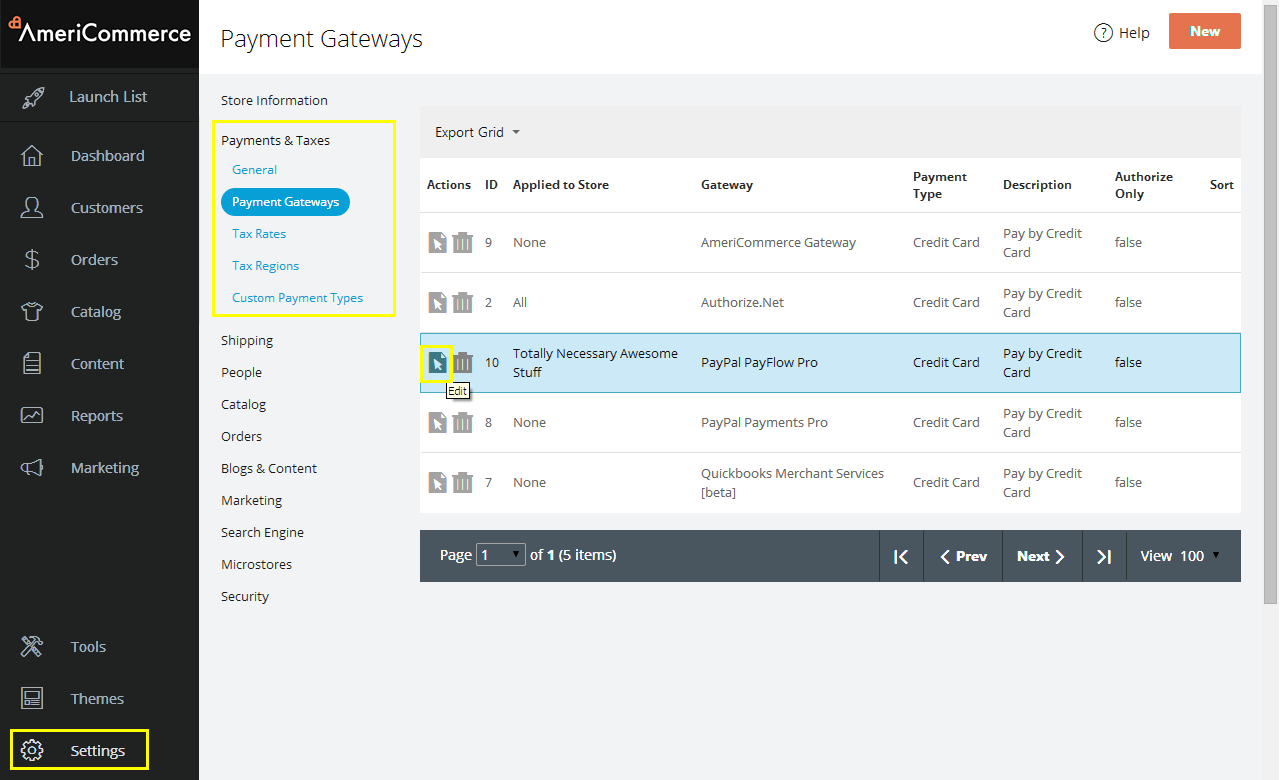Image resolution: width=1280 pixels, height=780 pixels.
Task: Click the Customers person icon
Action: pos(32,208)
